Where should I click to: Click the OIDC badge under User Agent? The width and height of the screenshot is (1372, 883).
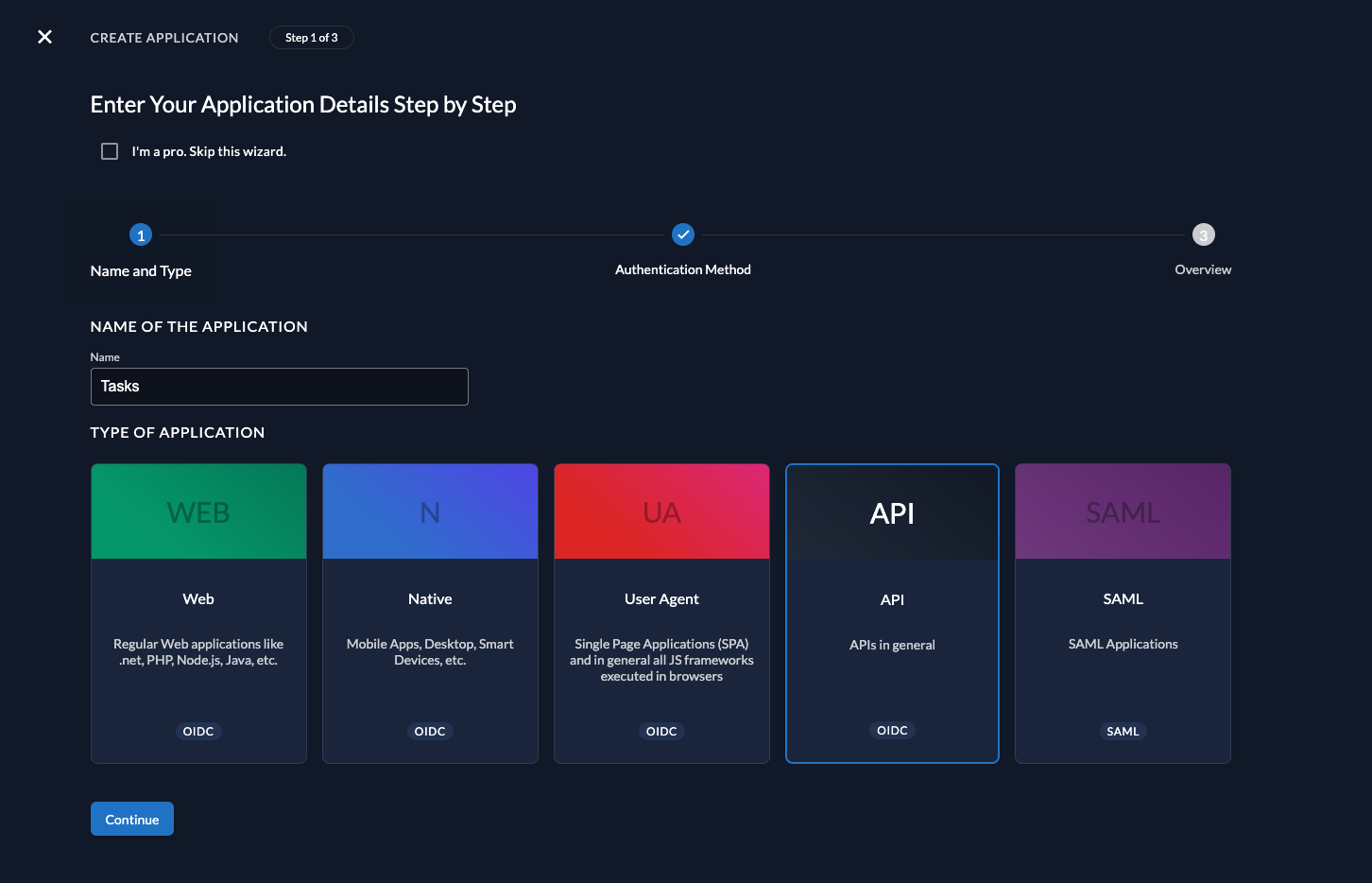661,731
